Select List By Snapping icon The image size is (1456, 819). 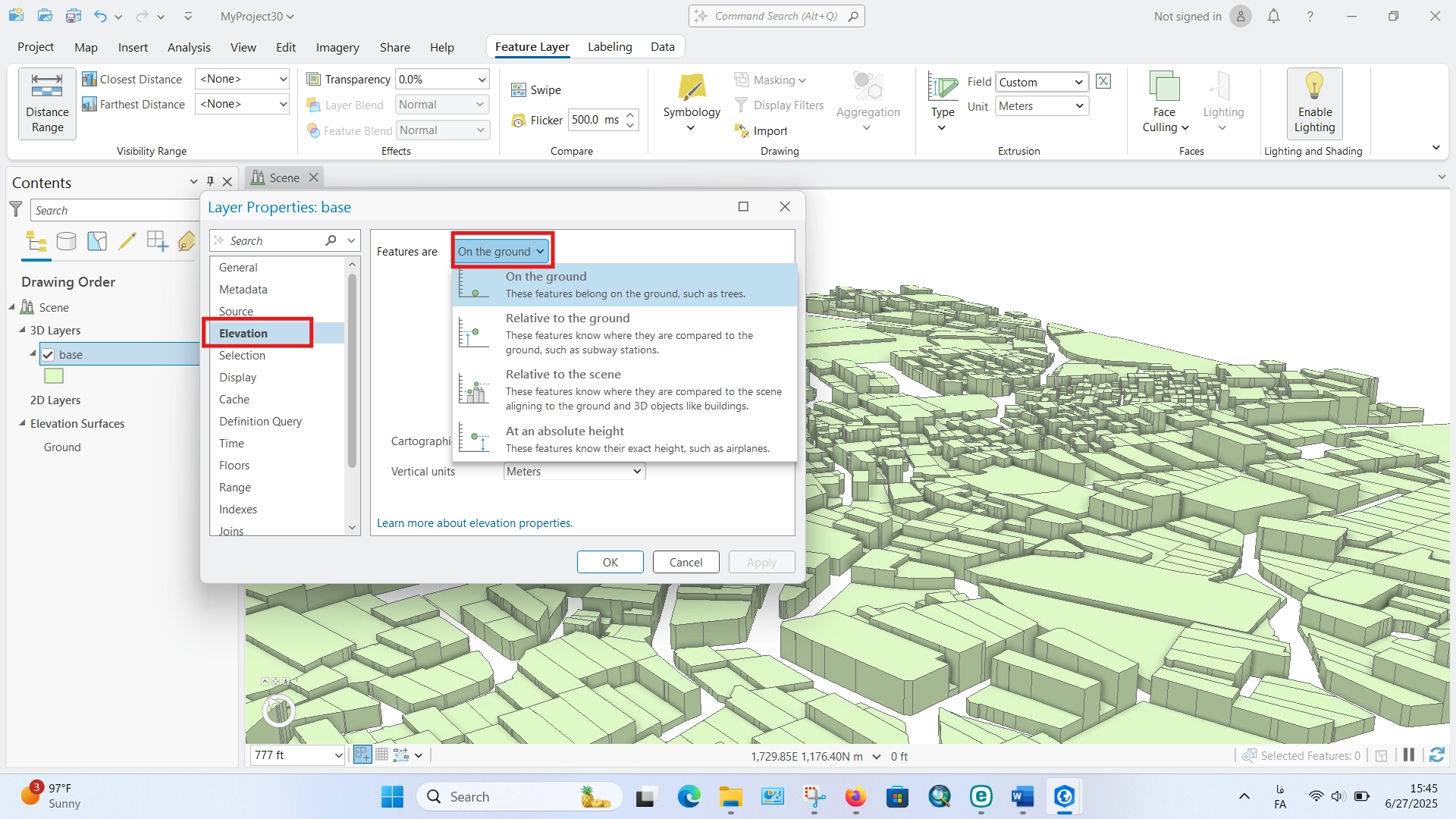click(158, 242)
